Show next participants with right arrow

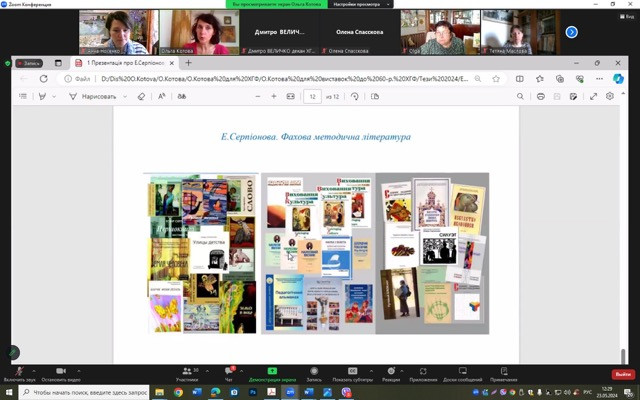[x=572, y=31]
